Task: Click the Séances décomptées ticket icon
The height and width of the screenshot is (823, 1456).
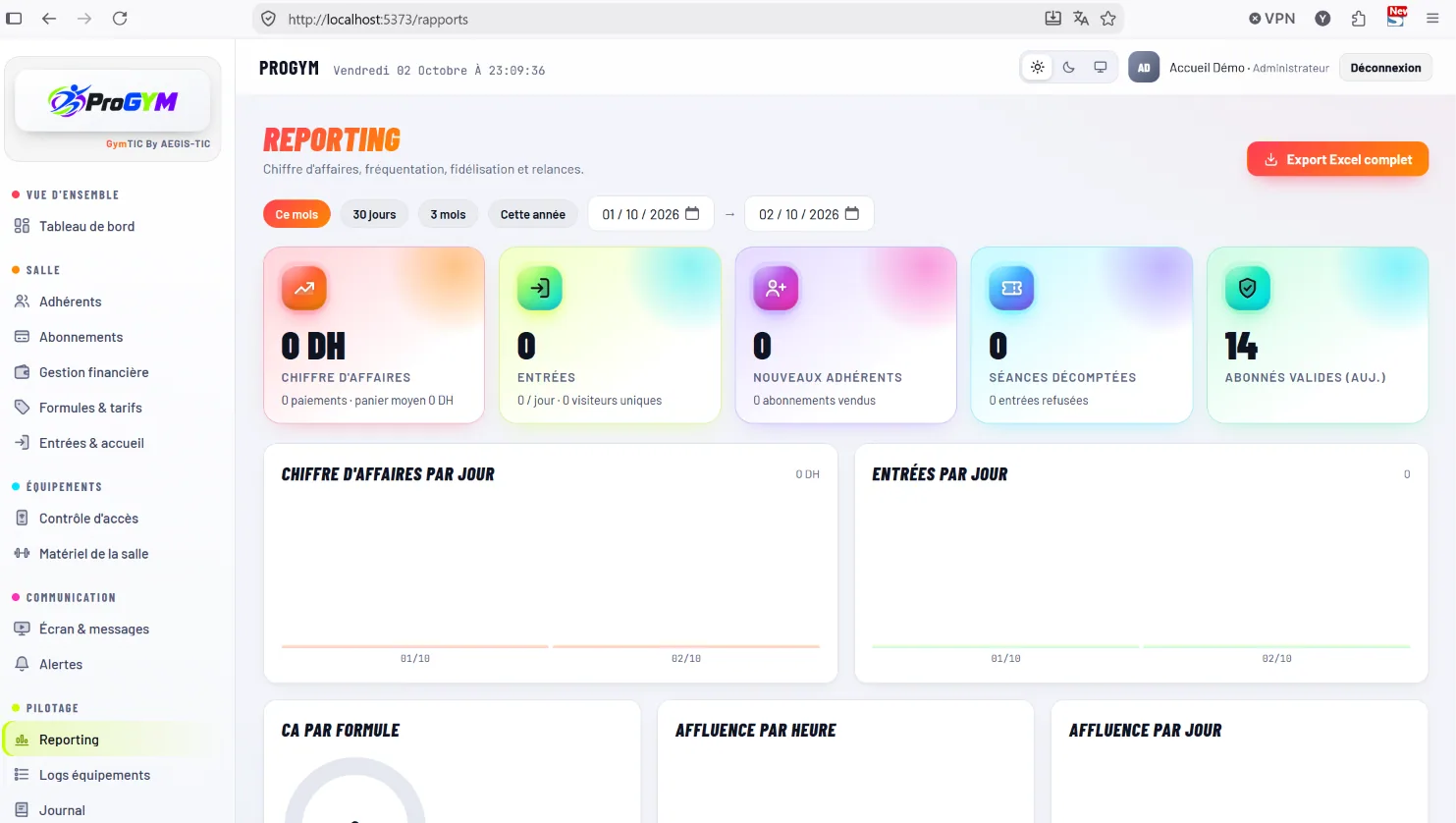Action: 1012,289
